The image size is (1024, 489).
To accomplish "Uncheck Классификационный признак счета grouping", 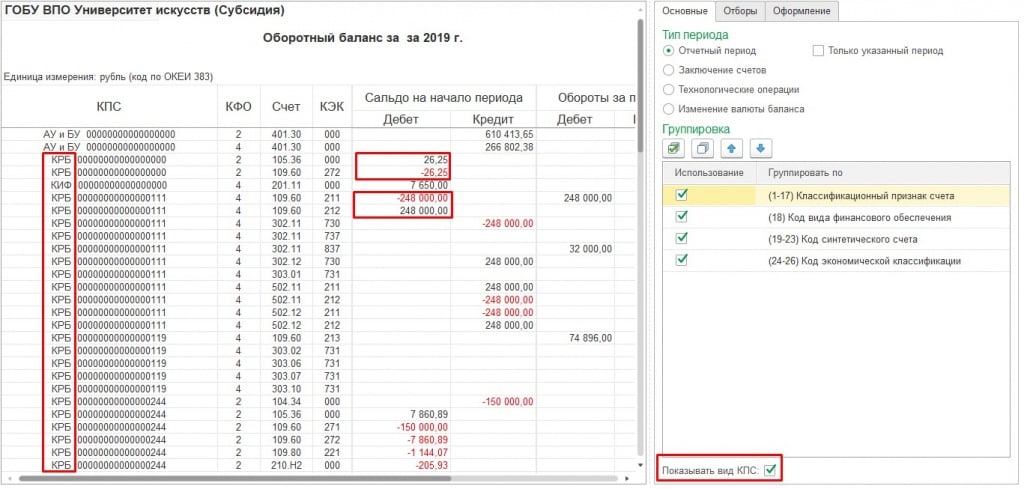I will click(682, 195).
